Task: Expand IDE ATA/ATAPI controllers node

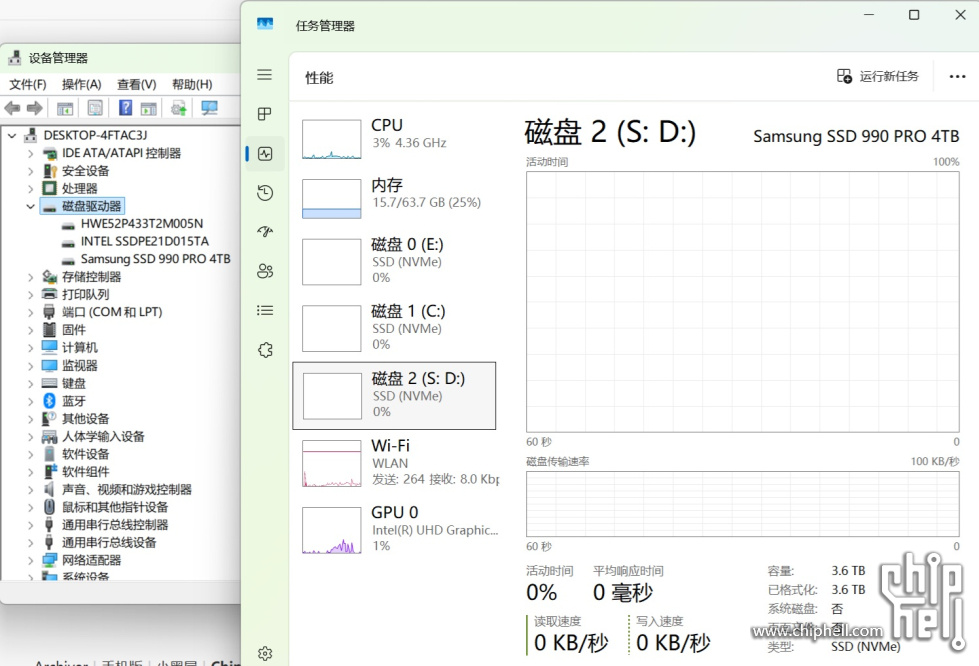Action: pyautogui.click(x=31, y=153)
